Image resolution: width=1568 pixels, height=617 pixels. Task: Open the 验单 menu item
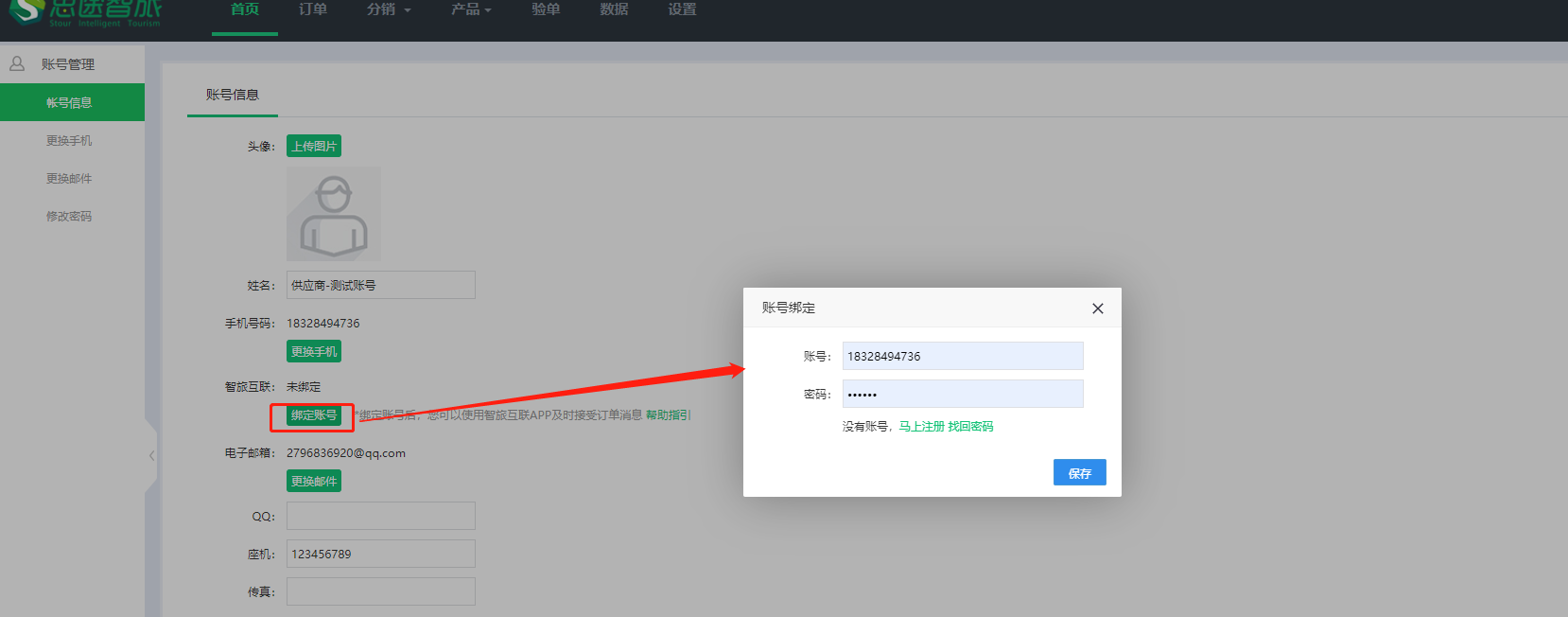[x=546, y=9]
